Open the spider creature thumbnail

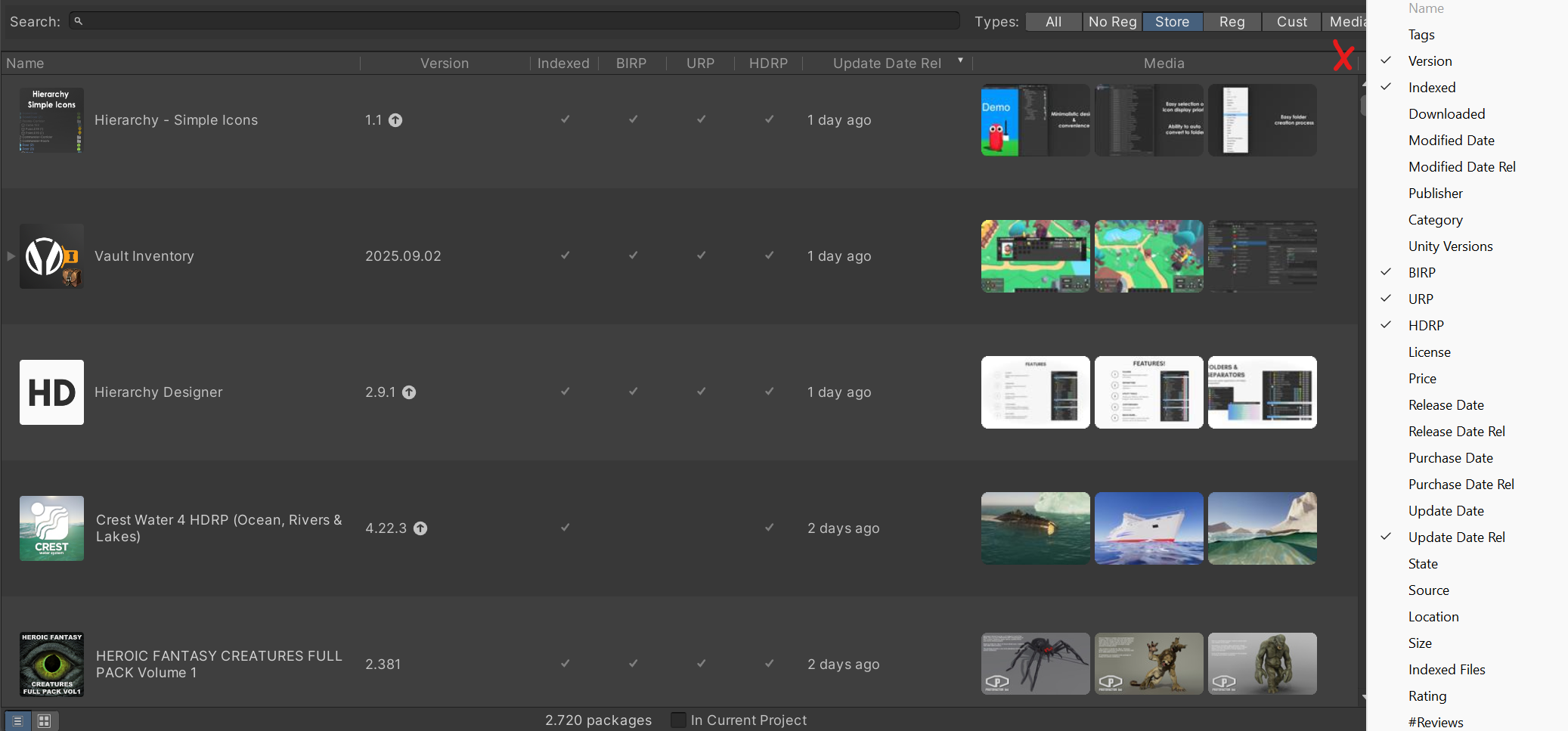pyautogui.click(x=1036, y=664)
